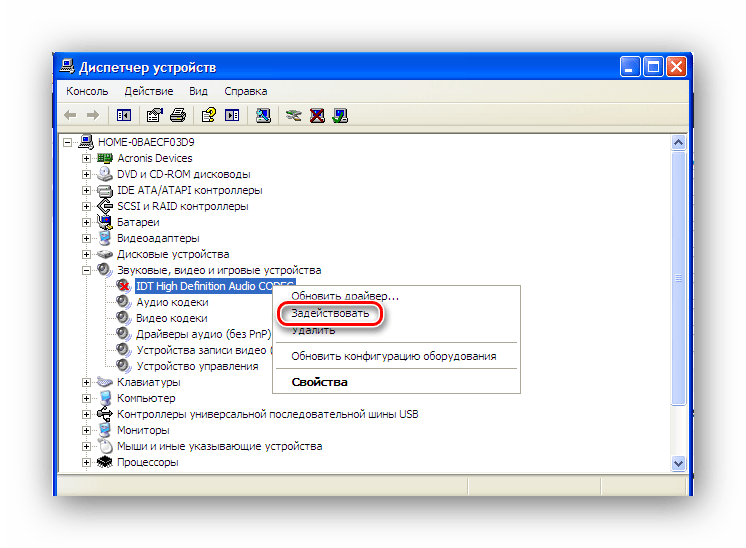The height and width of the screenshot is (548, 746).
Task: Click the action pane toolbar icon next to Help
Action: point(232,115)
